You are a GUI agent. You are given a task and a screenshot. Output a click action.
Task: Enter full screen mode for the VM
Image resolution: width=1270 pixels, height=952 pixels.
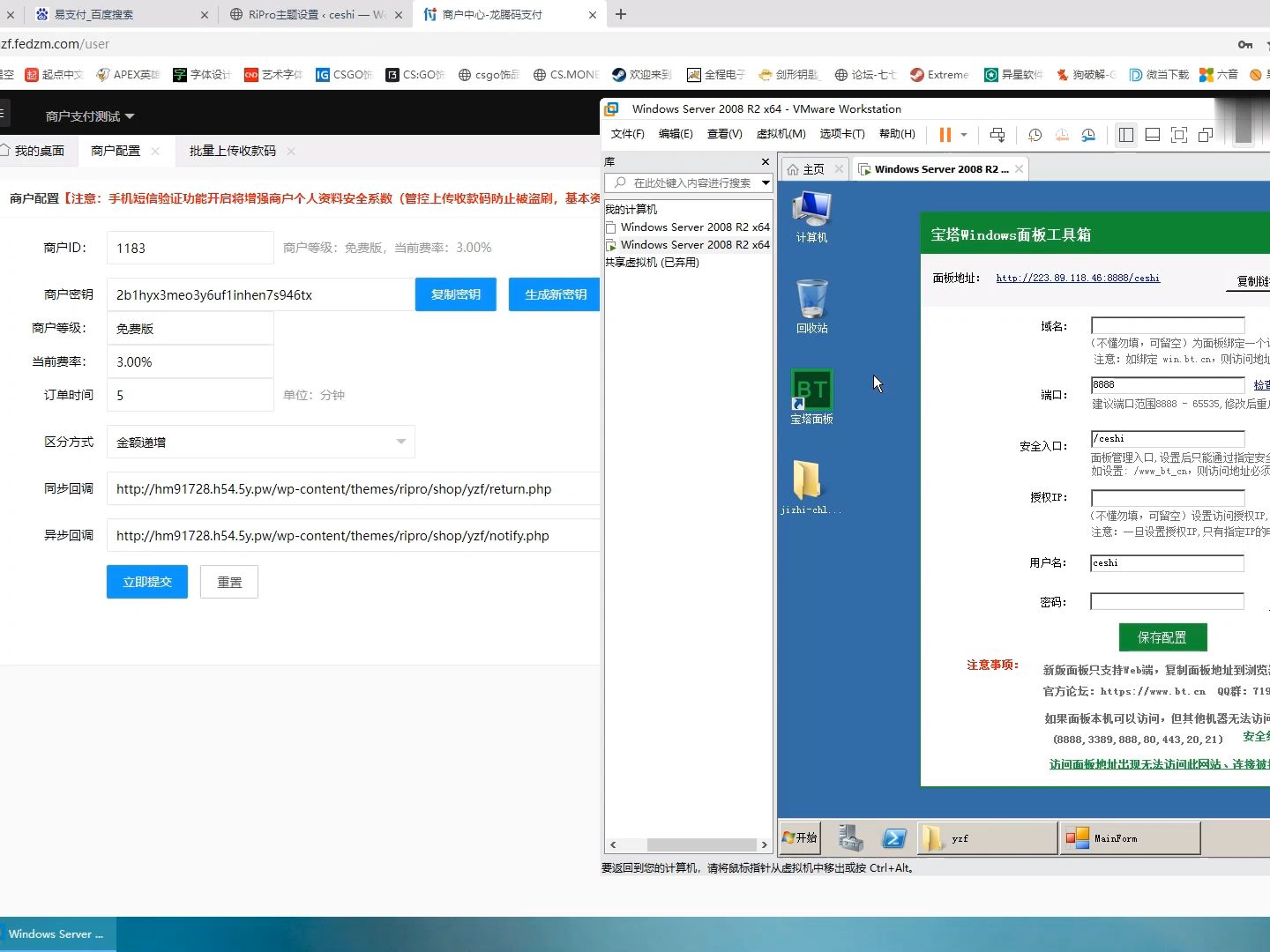(1179, 134)
